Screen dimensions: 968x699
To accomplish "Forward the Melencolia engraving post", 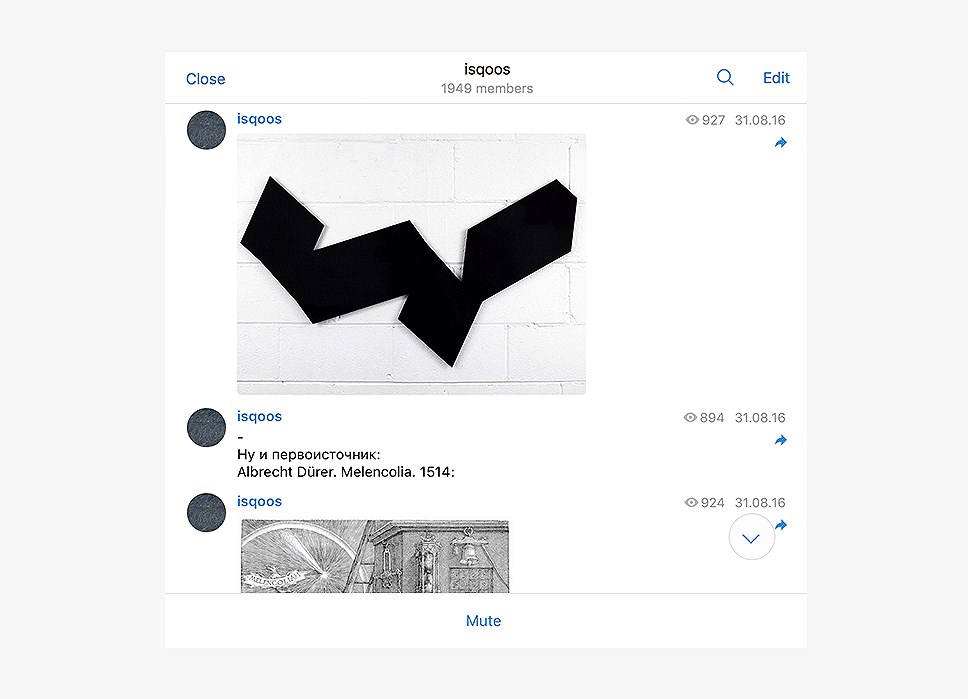I will 782,525.
